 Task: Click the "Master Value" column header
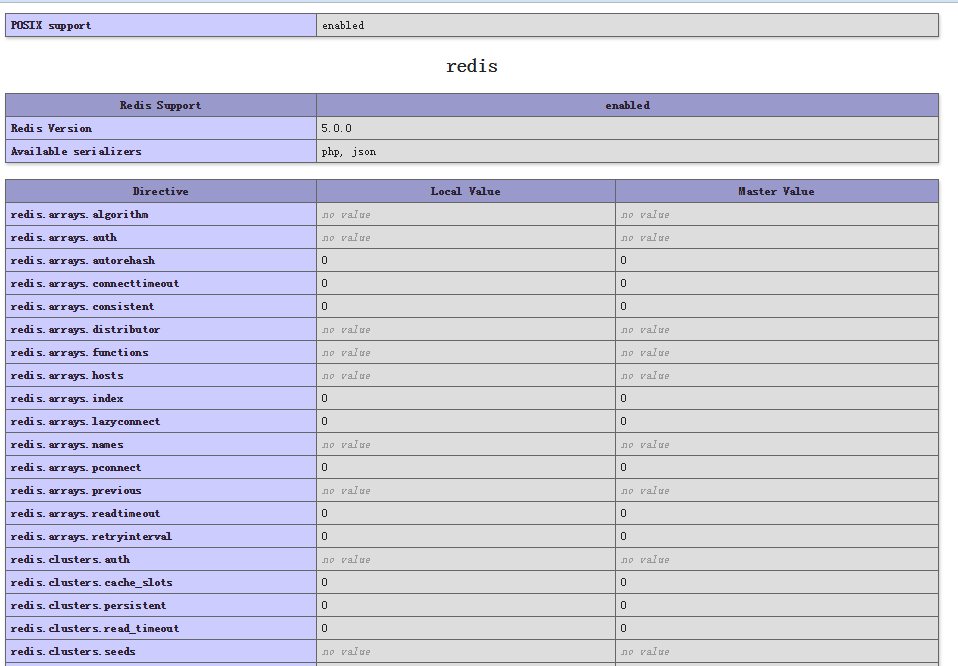[777, 191]
